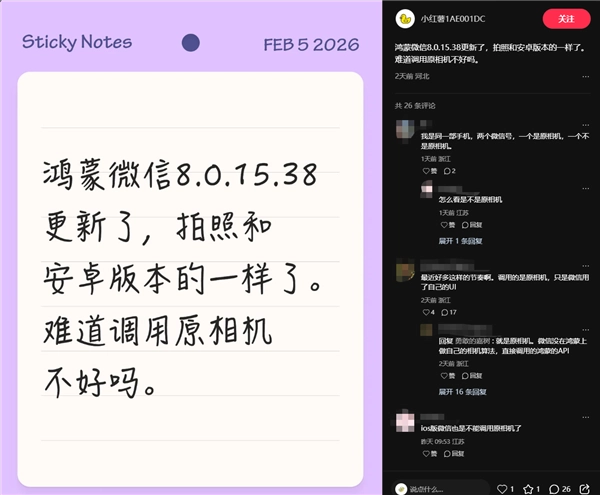Viewport: 600px width, 495px height.
Task: Click the Sticky Notes title text
Action: pos(77,42)
